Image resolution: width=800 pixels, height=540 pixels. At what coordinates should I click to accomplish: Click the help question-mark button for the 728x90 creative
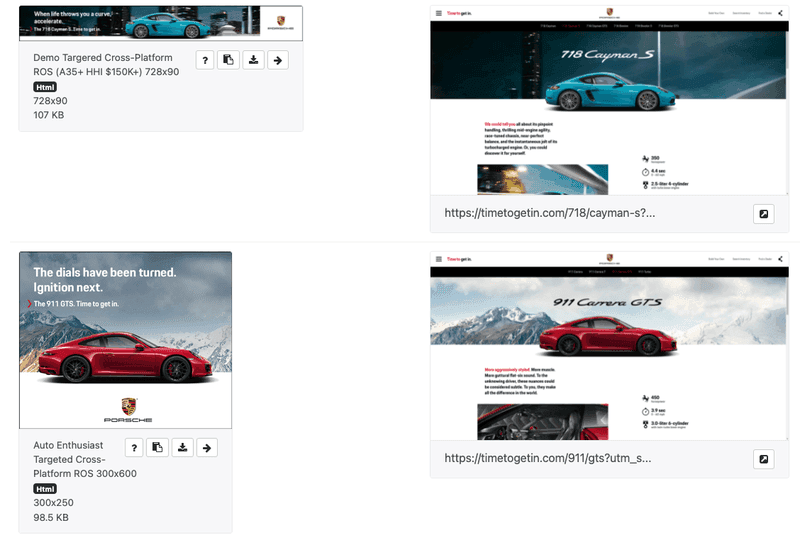[x=205, y=60]
